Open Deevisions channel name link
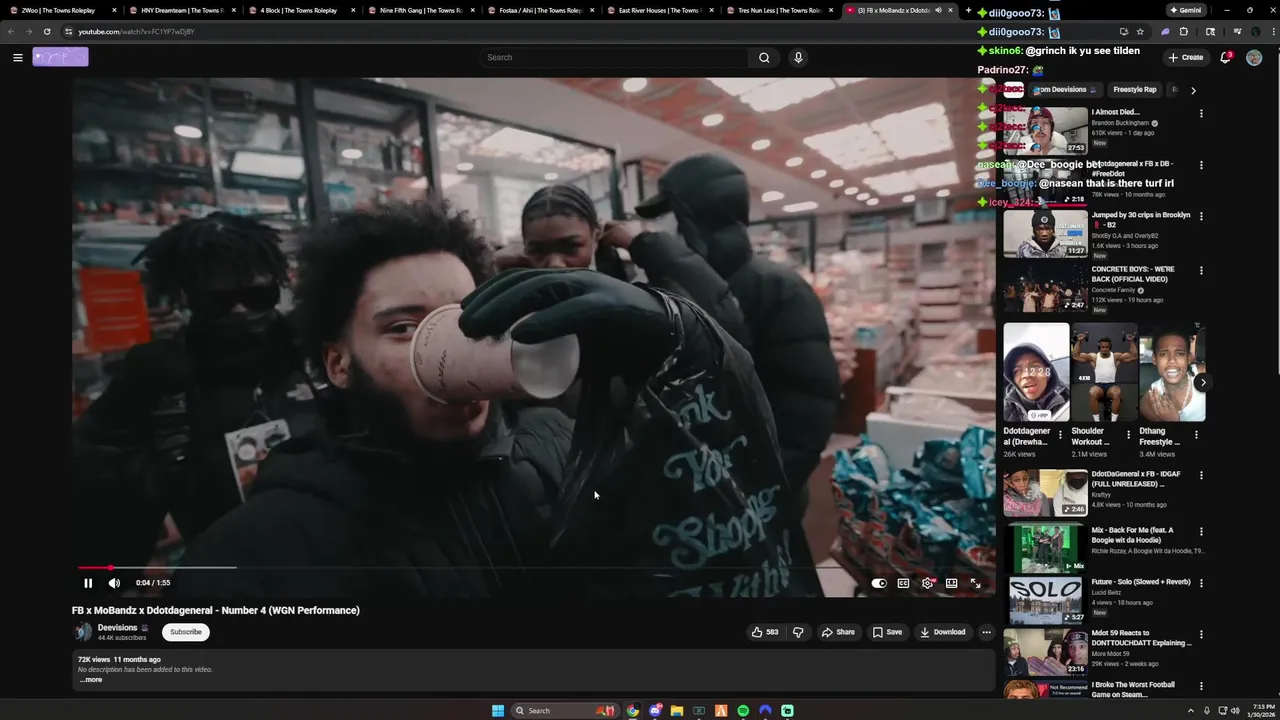 click(x=118, y=628)
